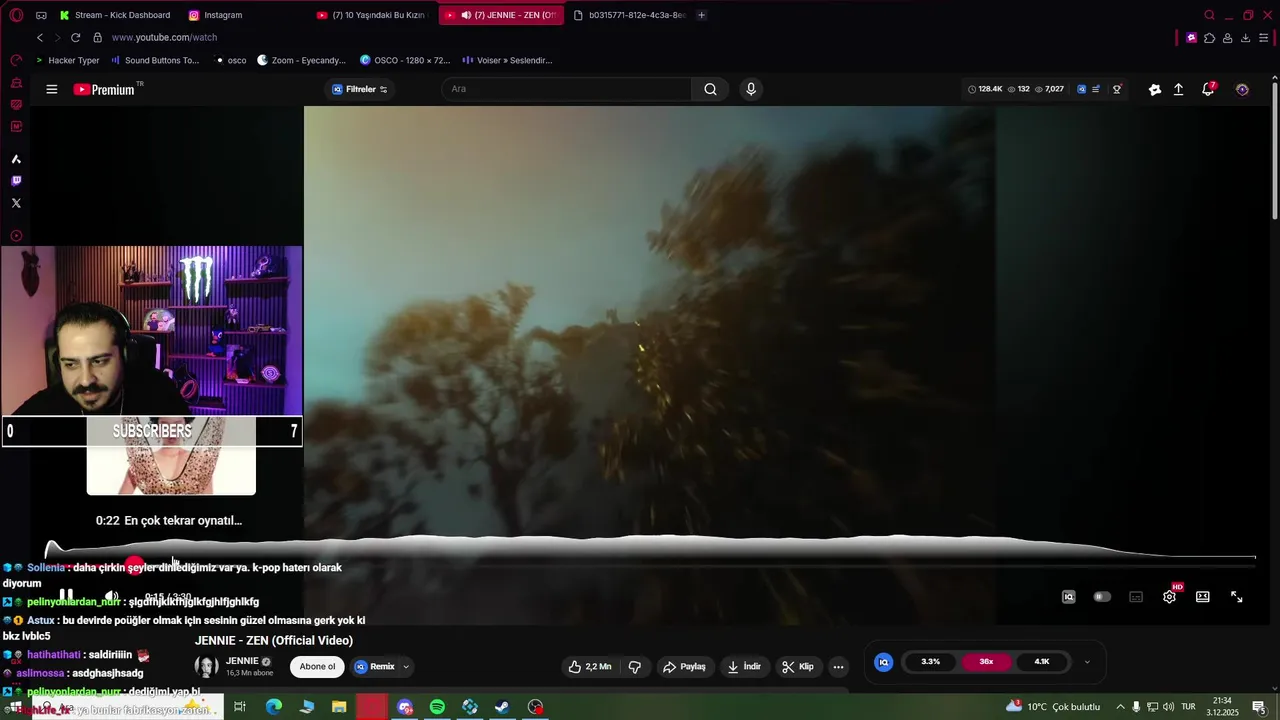Open X (Twitter) in Opera sidebar
1280x720 pixels.
pyautogui.click(x=16, y=203)
